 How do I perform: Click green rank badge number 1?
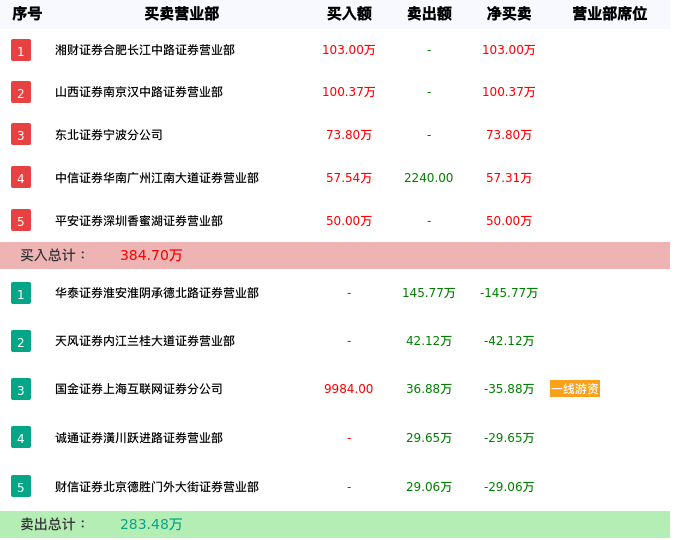(x=21, y=293)
